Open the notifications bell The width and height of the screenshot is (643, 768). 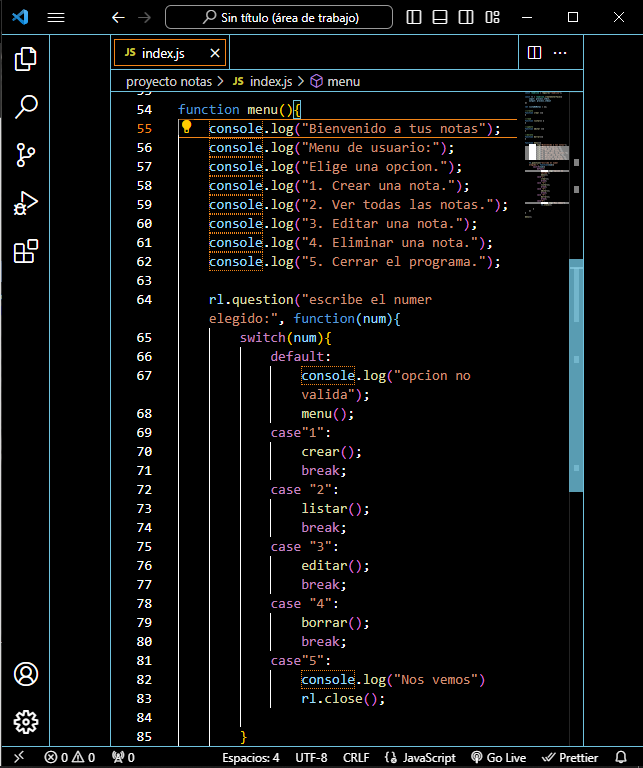point(621,757)
